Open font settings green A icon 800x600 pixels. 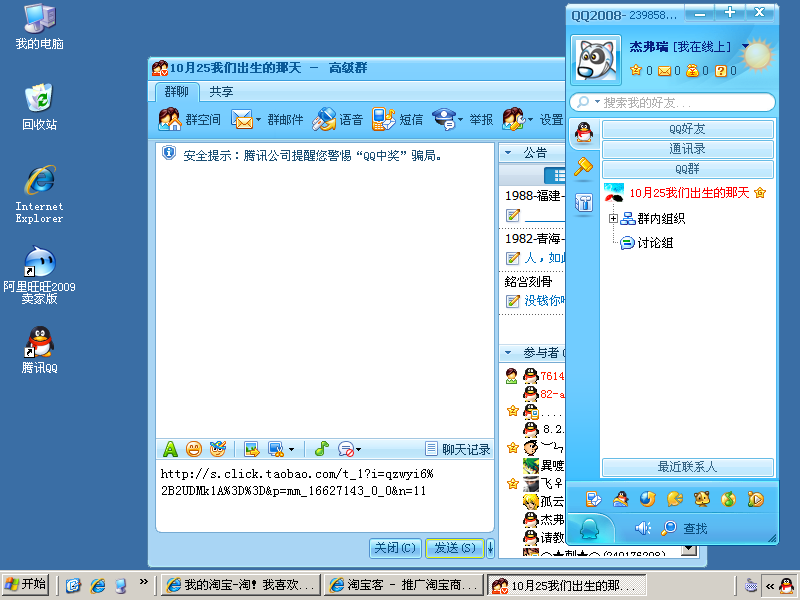[170, 449]
